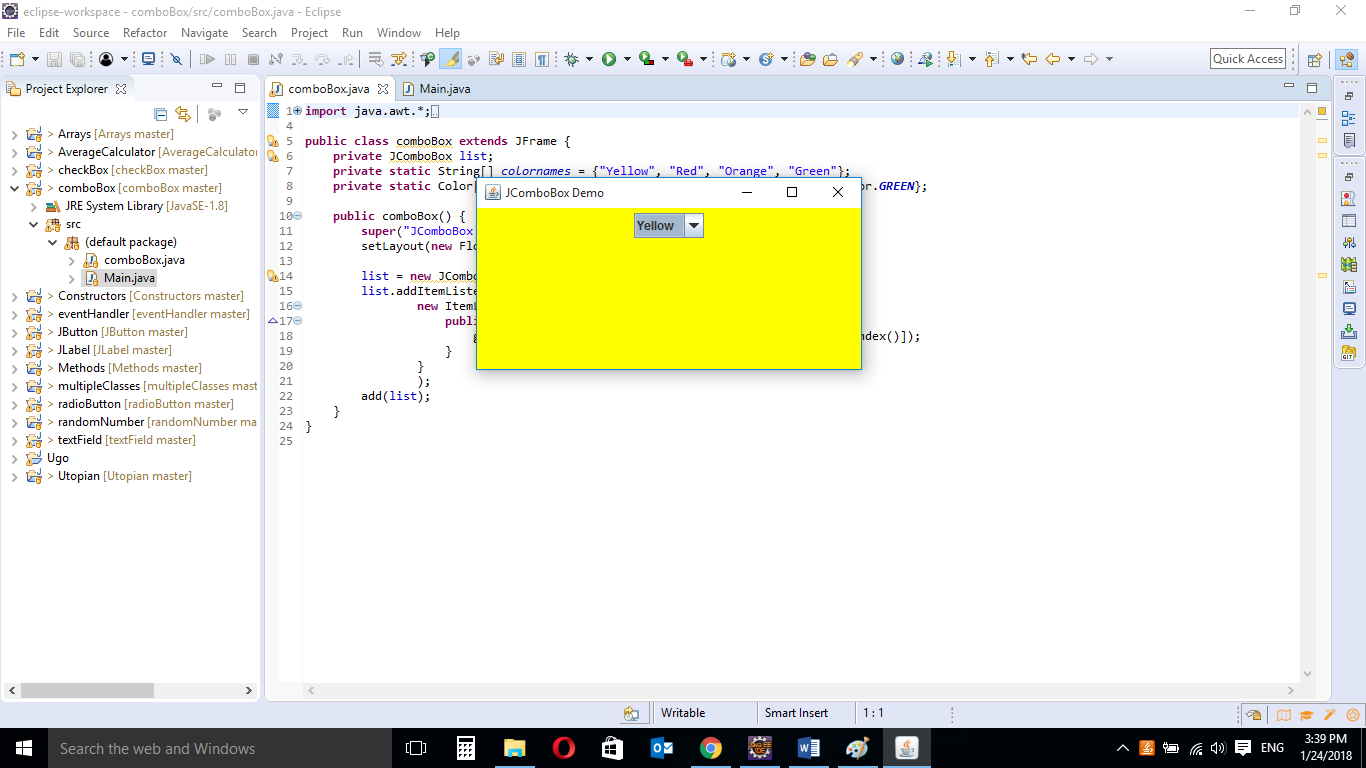Screen dimensions: 1366x768
Task: Toggle Mark Occurrences highlighter button
Action: 450,59
